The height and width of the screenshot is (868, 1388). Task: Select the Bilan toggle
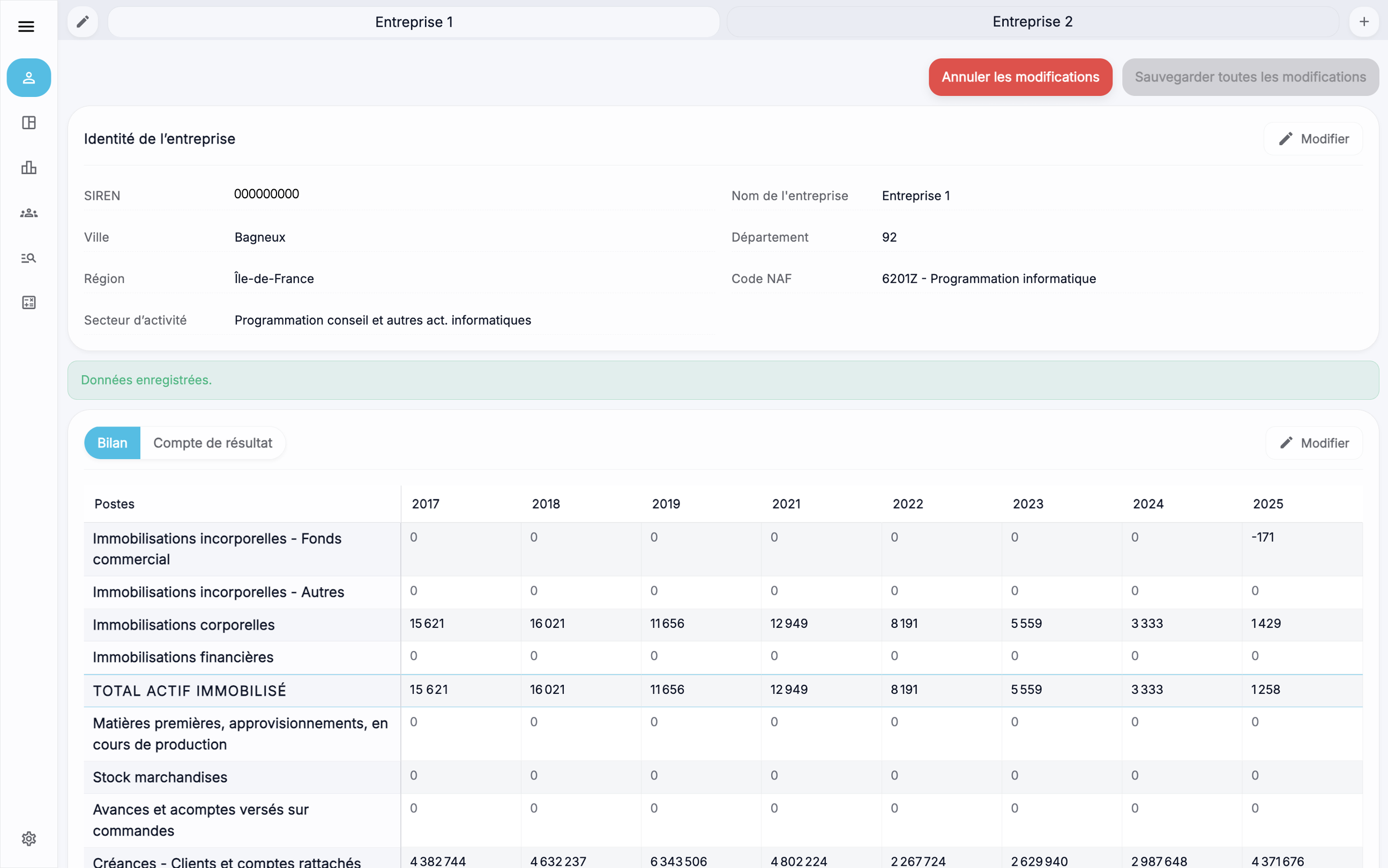112,443
